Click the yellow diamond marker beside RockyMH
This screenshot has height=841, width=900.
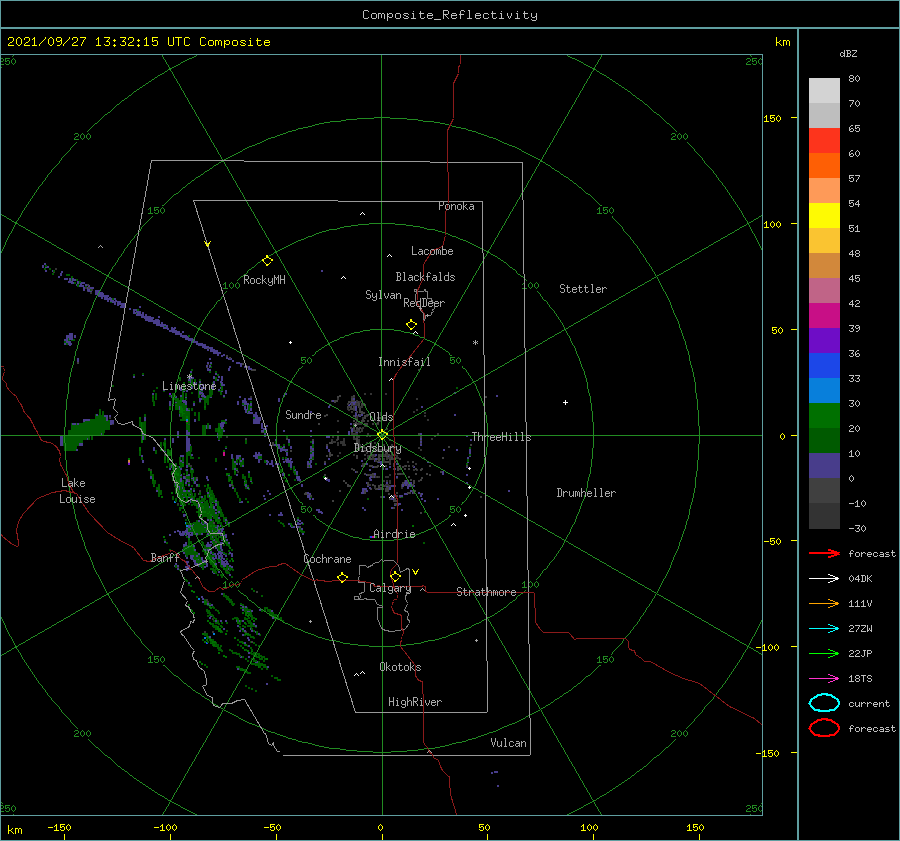[x=267, y=261]
